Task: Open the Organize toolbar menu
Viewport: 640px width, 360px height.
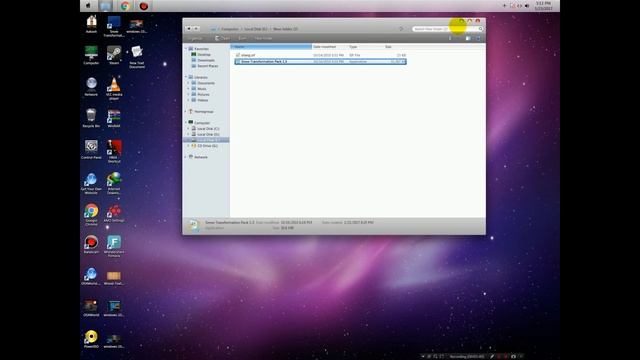Action: pyautogui.click(x=196, y=38)
